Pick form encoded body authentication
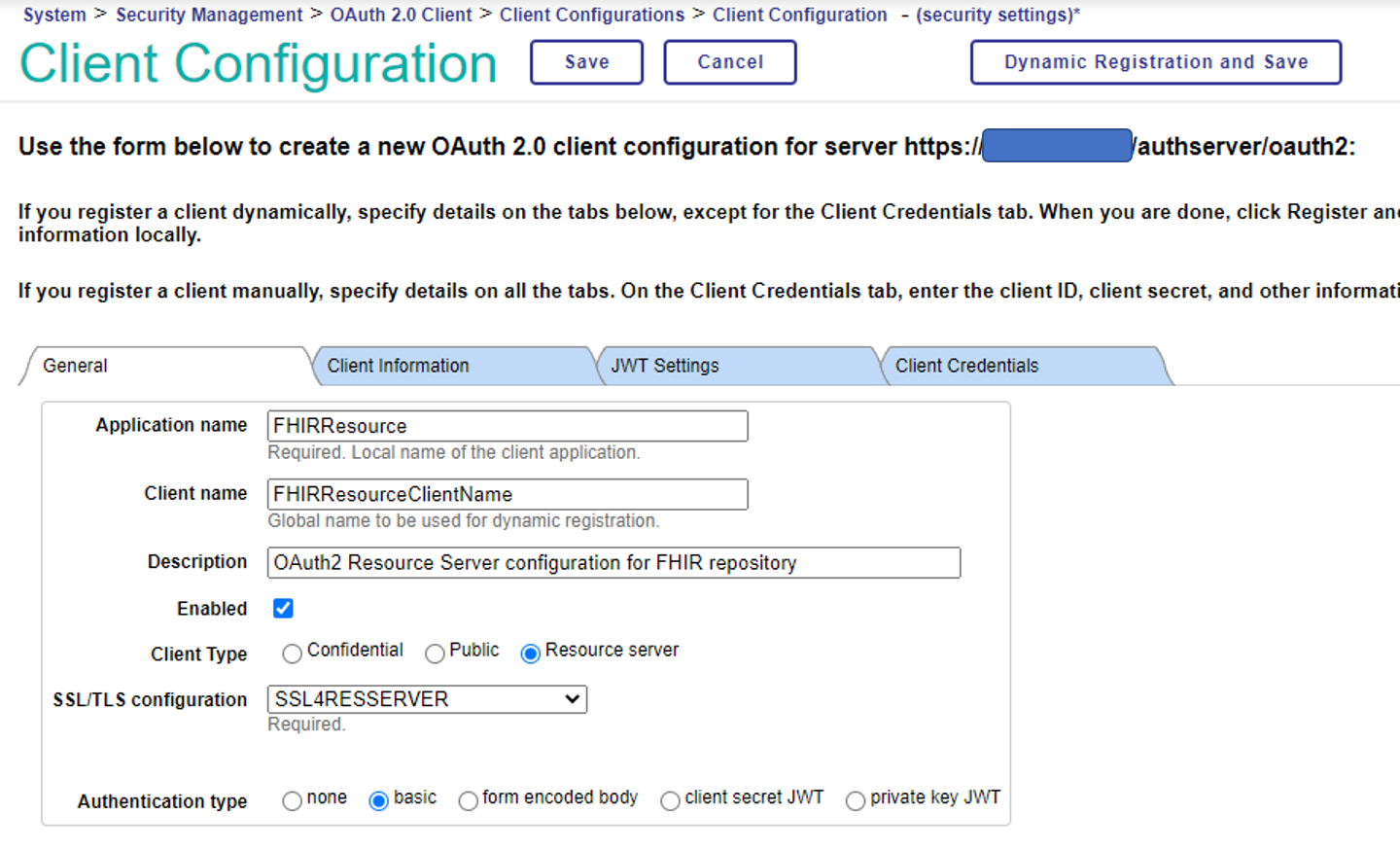 coord(468,801)
